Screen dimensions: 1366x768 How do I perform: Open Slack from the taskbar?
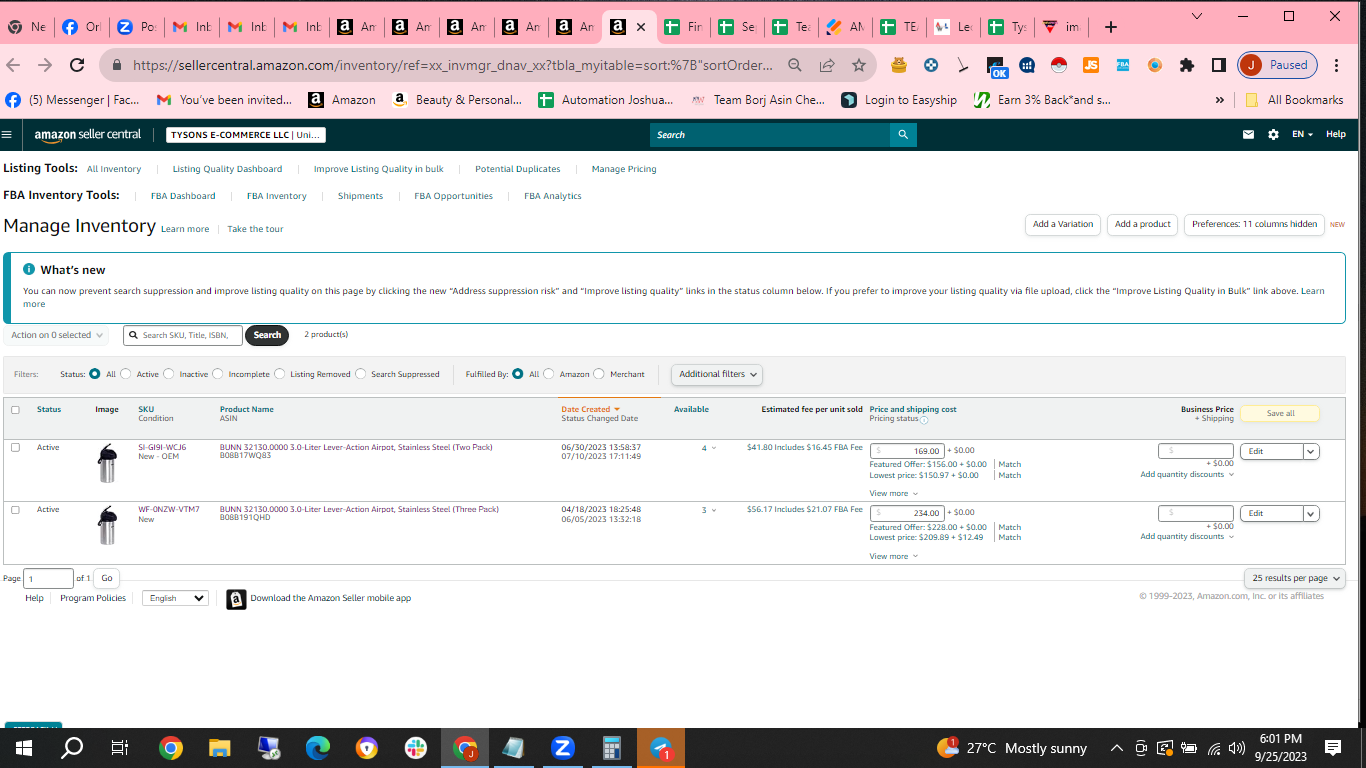point(416,748)
